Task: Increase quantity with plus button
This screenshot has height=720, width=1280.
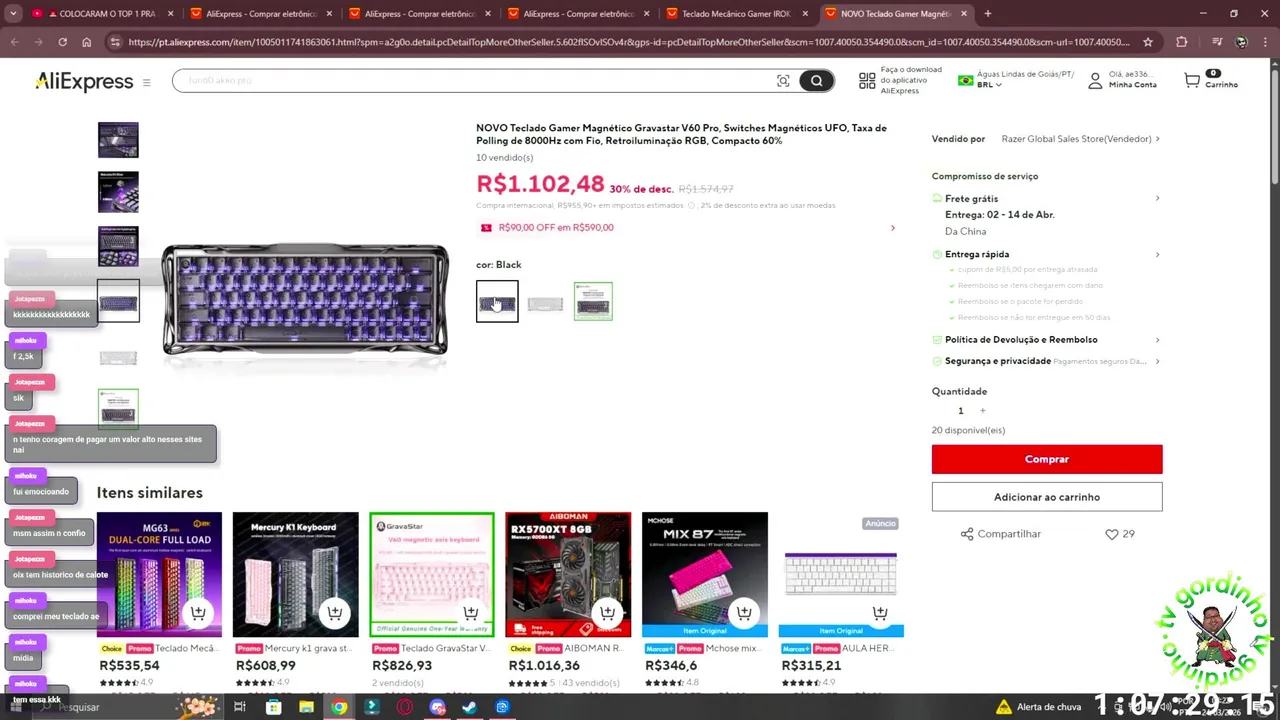Action: pyautogui.click(x=982, y=410)
